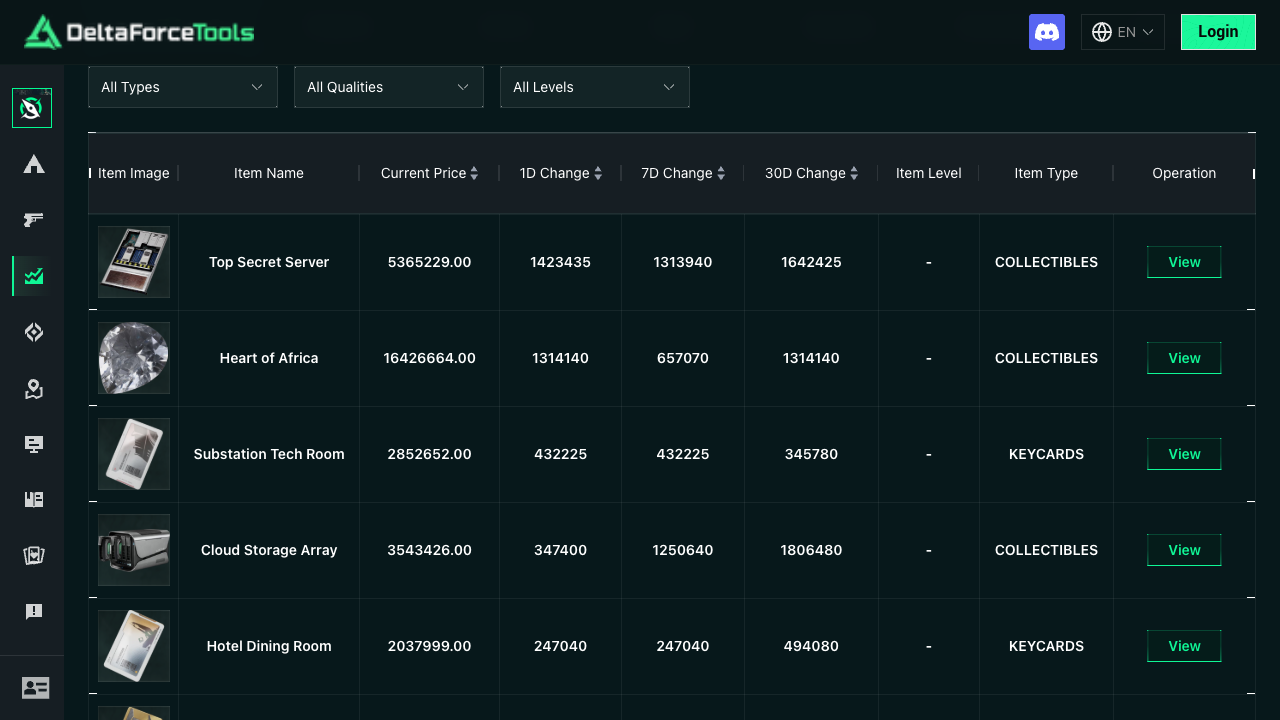Click the DeltaForceTools logo

(139, 32)
